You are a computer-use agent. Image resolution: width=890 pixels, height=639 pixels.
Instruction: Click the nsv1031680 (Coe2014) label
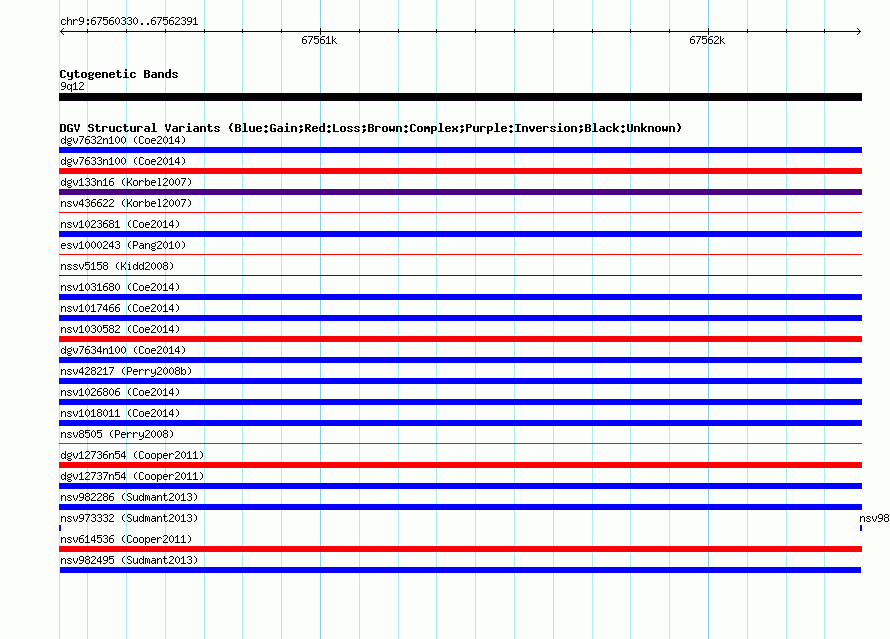pos(120,287)
